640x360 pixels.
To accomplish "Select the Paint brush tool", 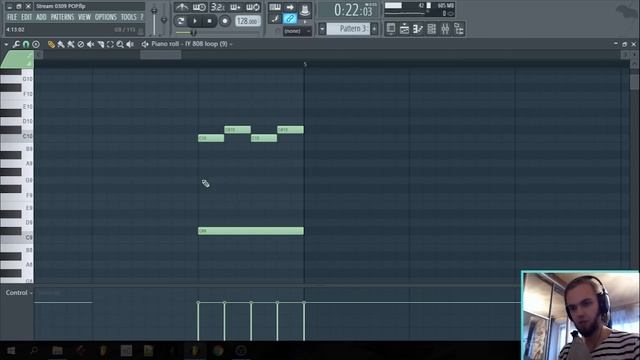I will point(61,44).
